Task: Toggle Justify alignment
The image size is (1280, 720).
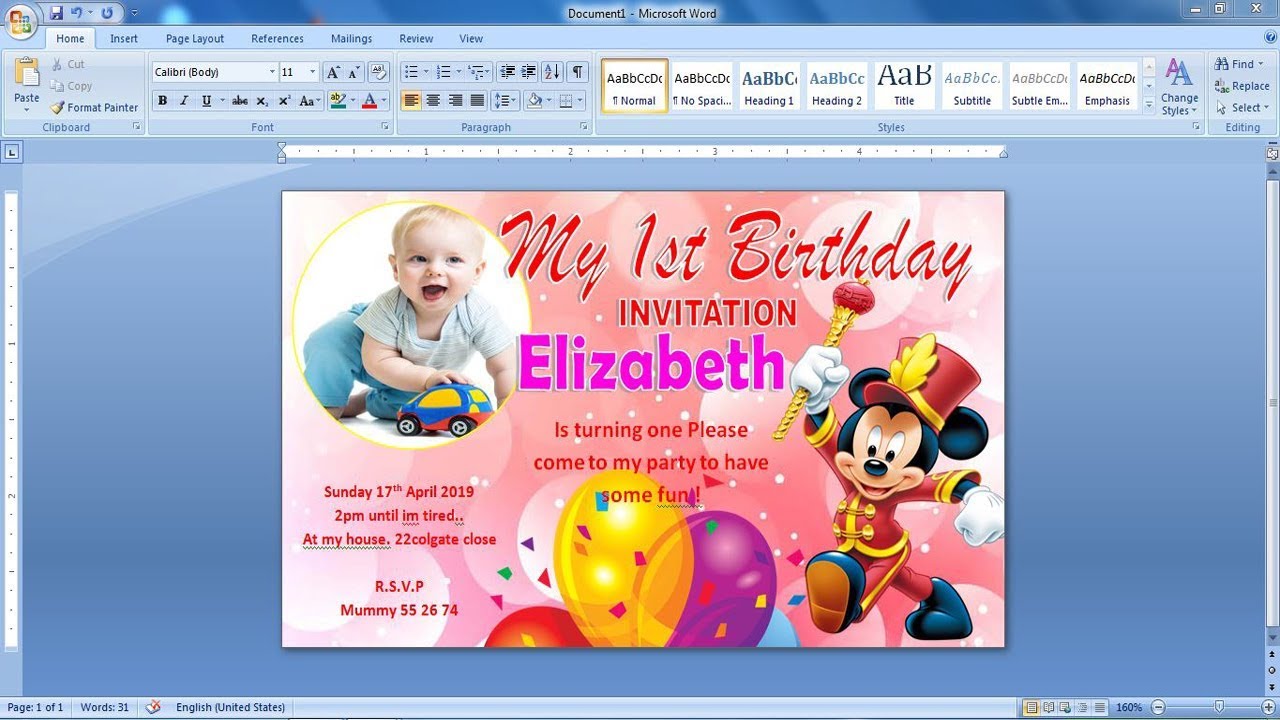Action: [x=477, y=101]
